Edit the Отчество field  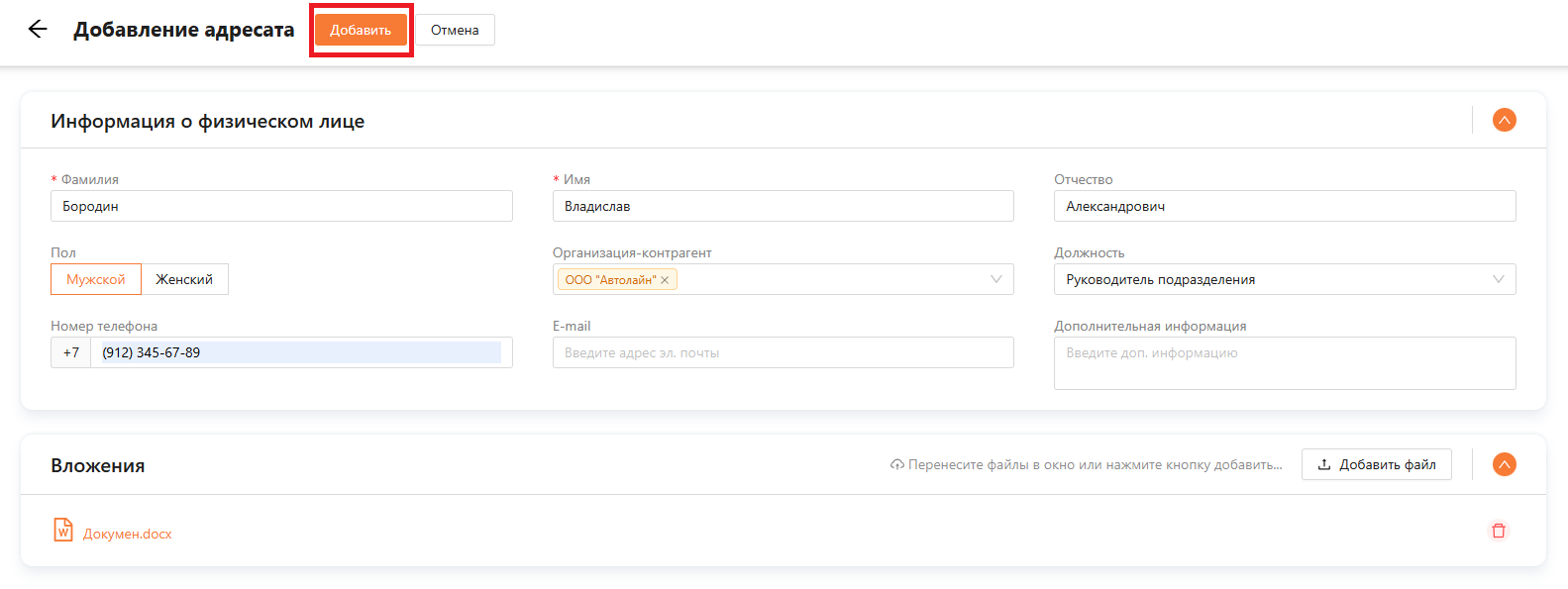tap(1284, 206)
